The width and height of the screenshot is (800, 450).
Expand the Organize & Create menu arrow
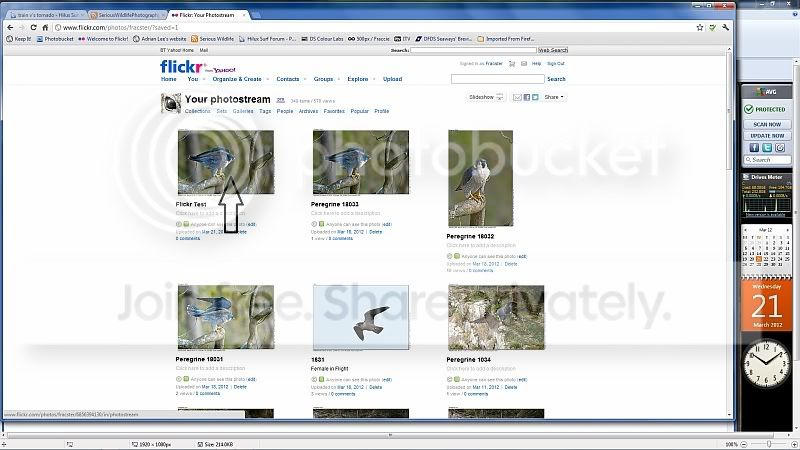[x=267, y=80]
